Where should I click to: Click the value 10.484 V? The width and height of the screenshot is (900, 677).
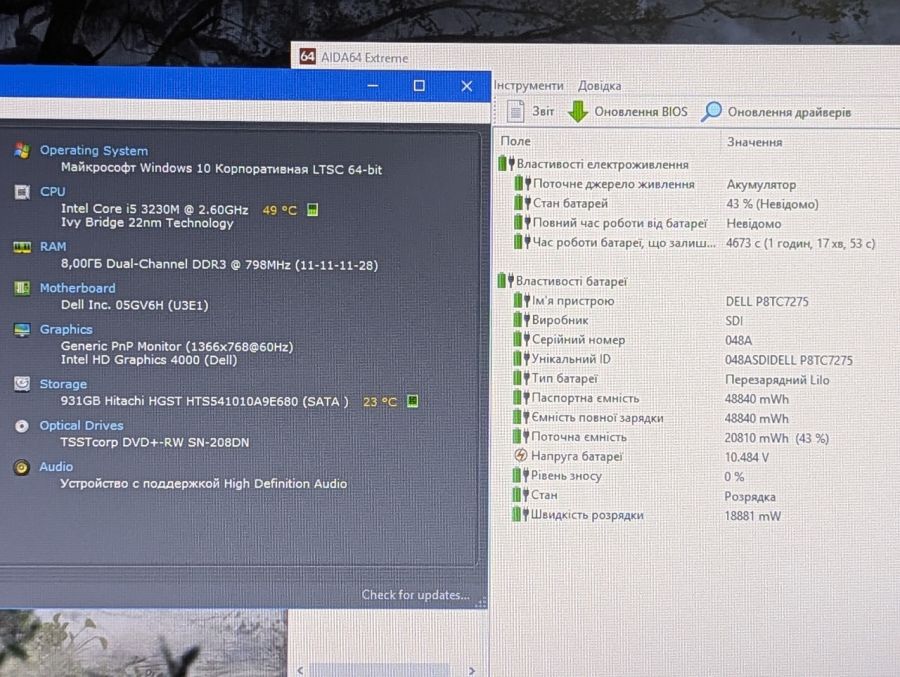746,457
